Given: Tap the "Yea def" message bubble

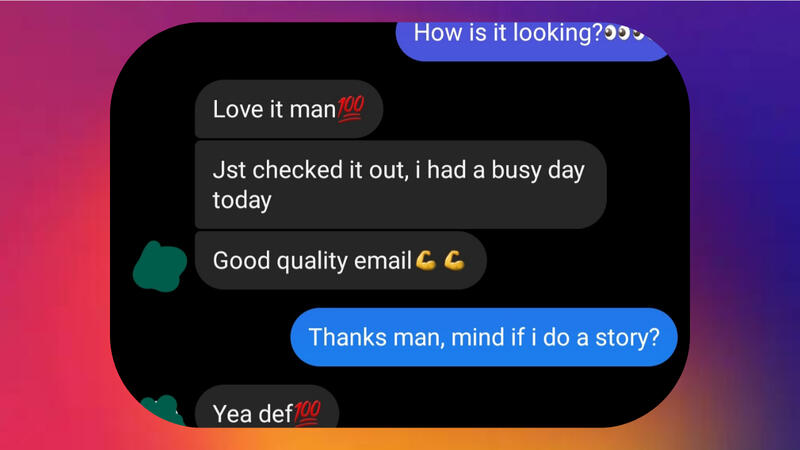Looking at the screenshot, I should (267, 407).
